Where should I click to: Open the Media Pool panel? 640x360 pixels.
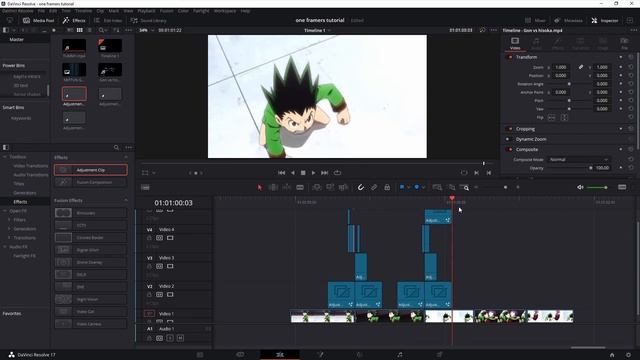tap(38, 20)
